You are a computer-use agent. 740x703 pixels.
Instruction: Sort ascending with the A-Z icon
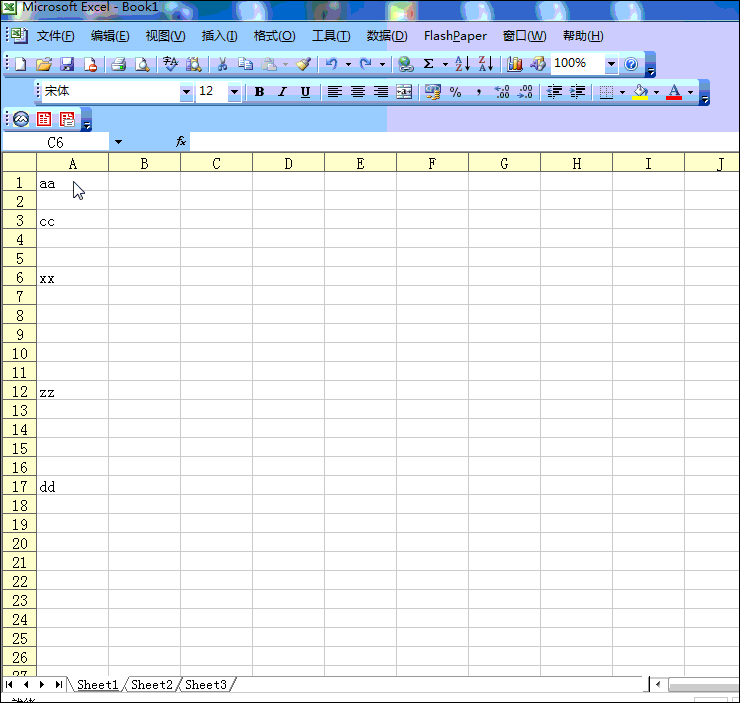coord(462,64)
